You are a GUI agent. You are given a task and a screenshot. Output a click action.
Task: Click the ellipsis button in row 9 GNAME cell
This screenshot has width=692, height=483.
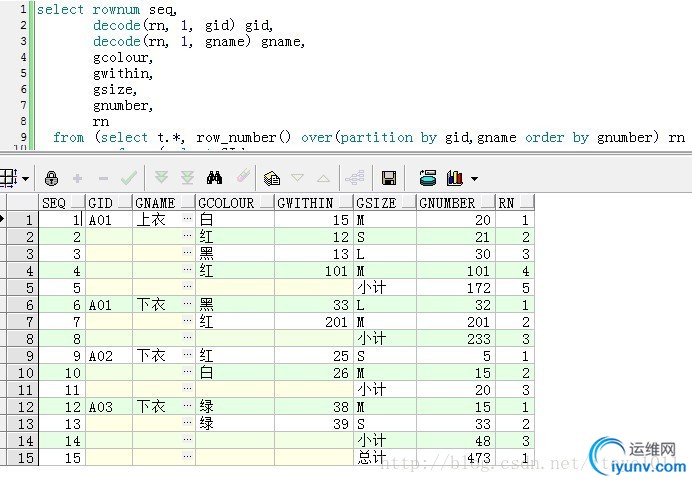click(188, 355)
